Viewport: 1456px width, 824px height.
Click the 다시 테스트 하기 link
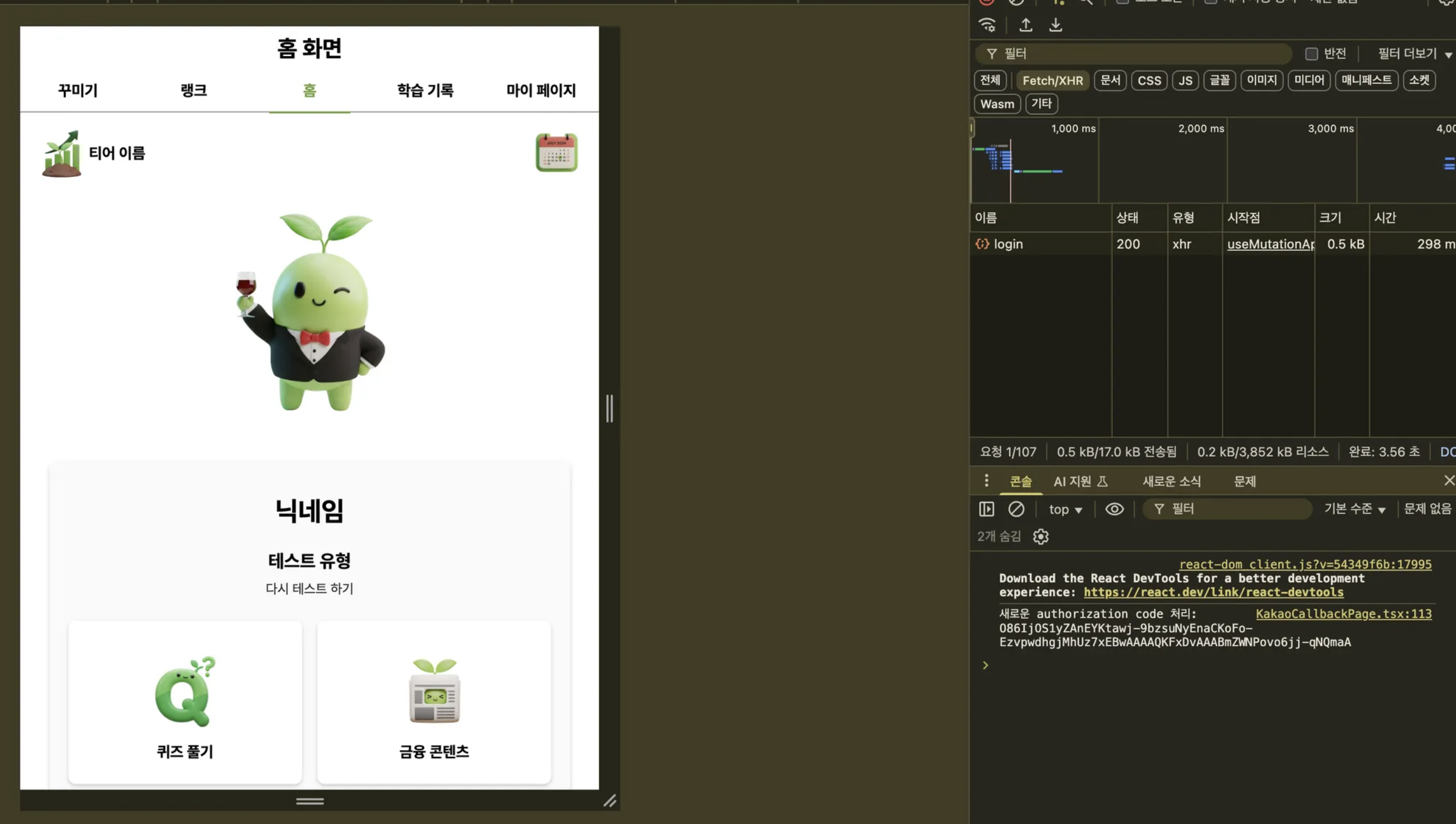click(x=309, y=589)
